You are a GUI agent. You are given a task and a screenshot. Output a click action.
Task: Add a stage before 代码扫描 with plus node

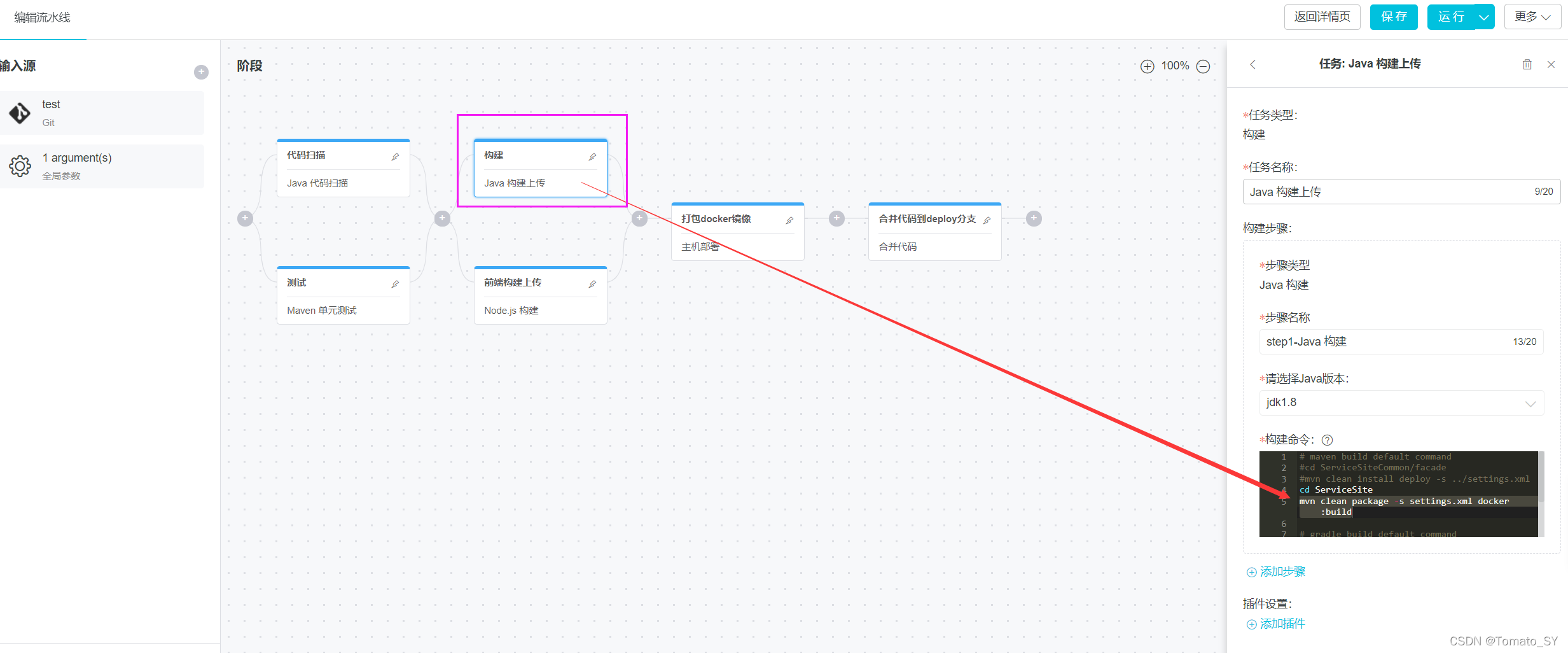pyautogui.click(x=245, y=218)
